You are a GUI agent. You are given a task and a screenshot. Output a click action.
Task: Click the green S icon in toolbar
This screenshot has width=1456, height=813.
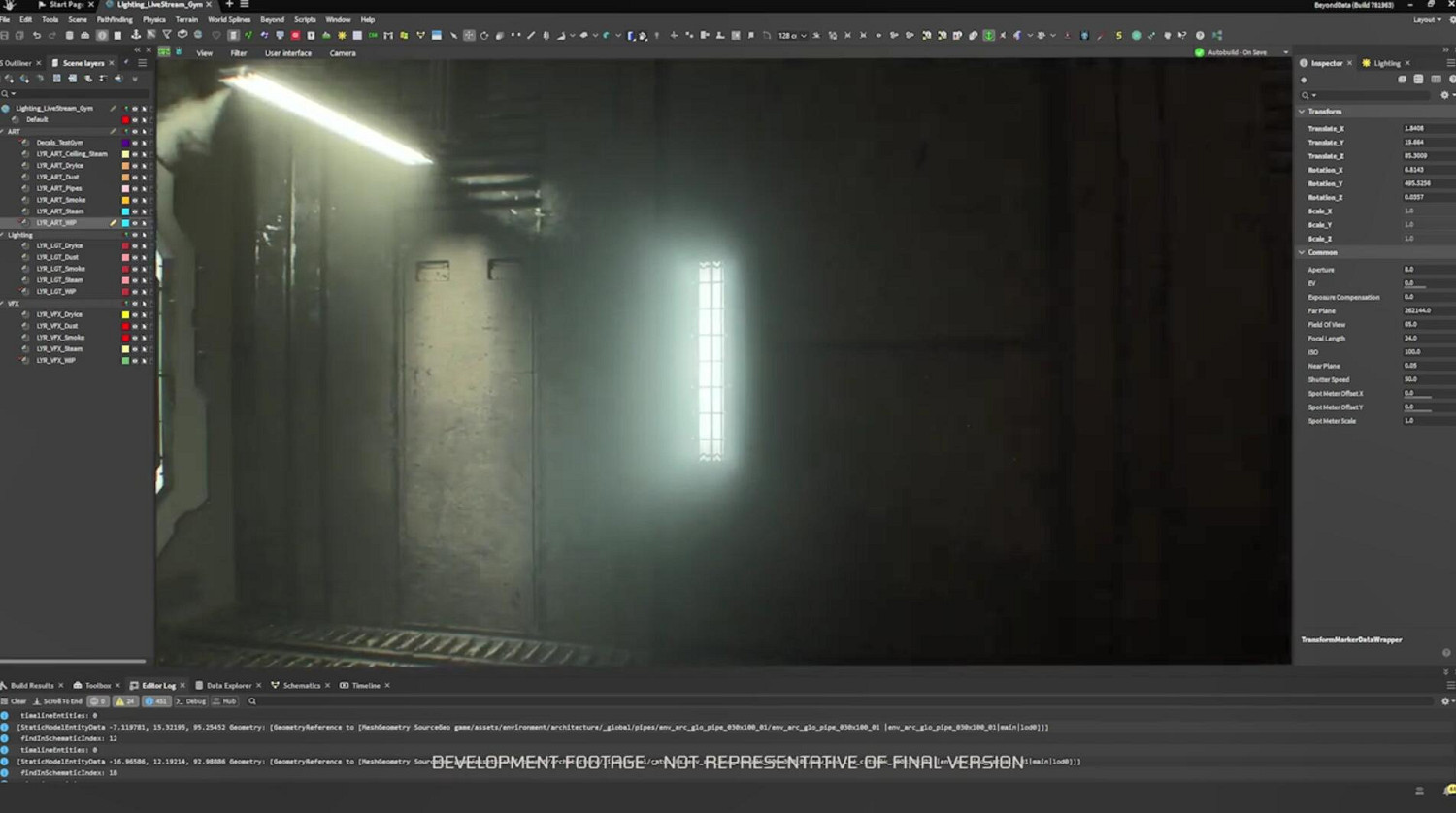tap(1118, 36)
